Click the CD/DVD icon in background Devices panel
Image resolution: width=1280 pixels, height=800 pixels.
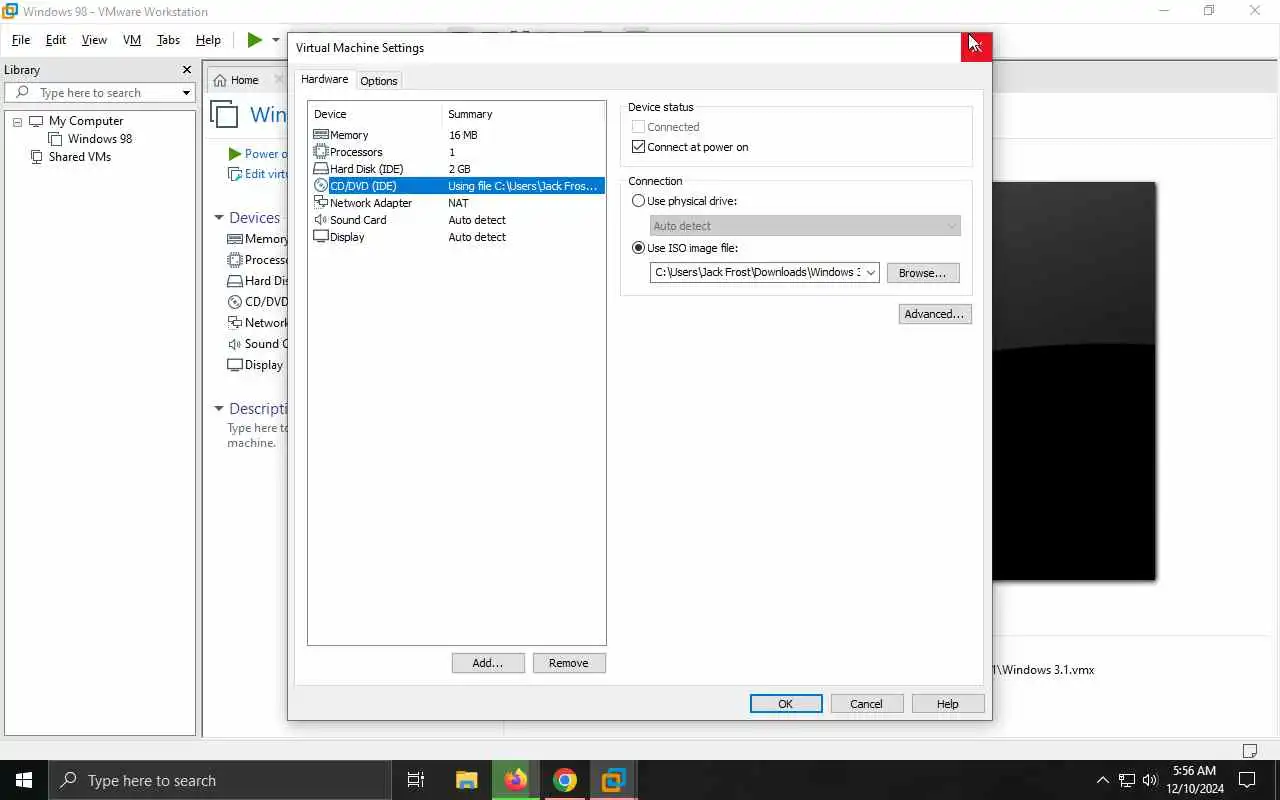(235, 302)
